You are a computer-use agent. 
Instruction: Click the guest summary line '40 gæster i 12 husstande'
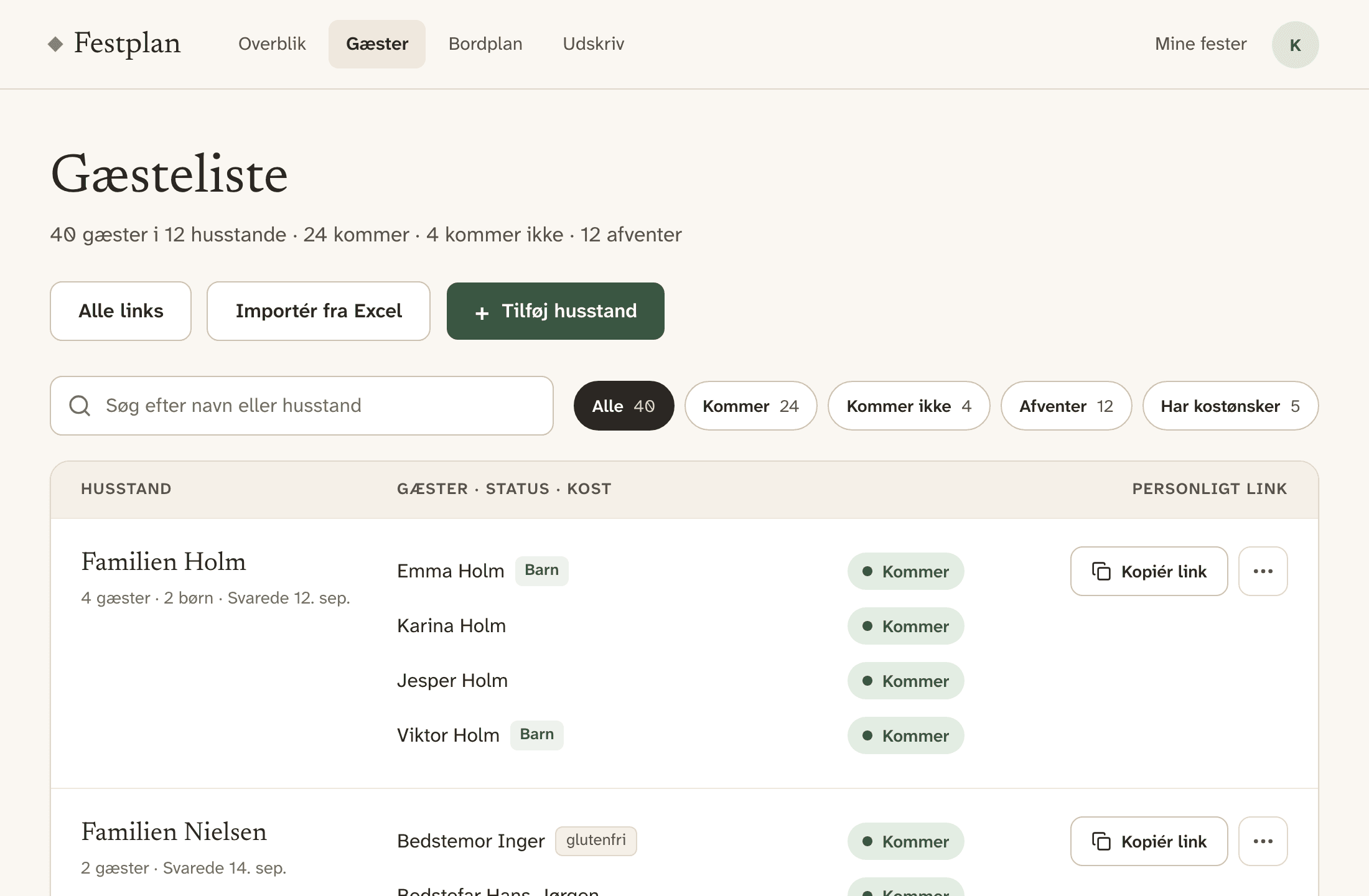point(168,235)
